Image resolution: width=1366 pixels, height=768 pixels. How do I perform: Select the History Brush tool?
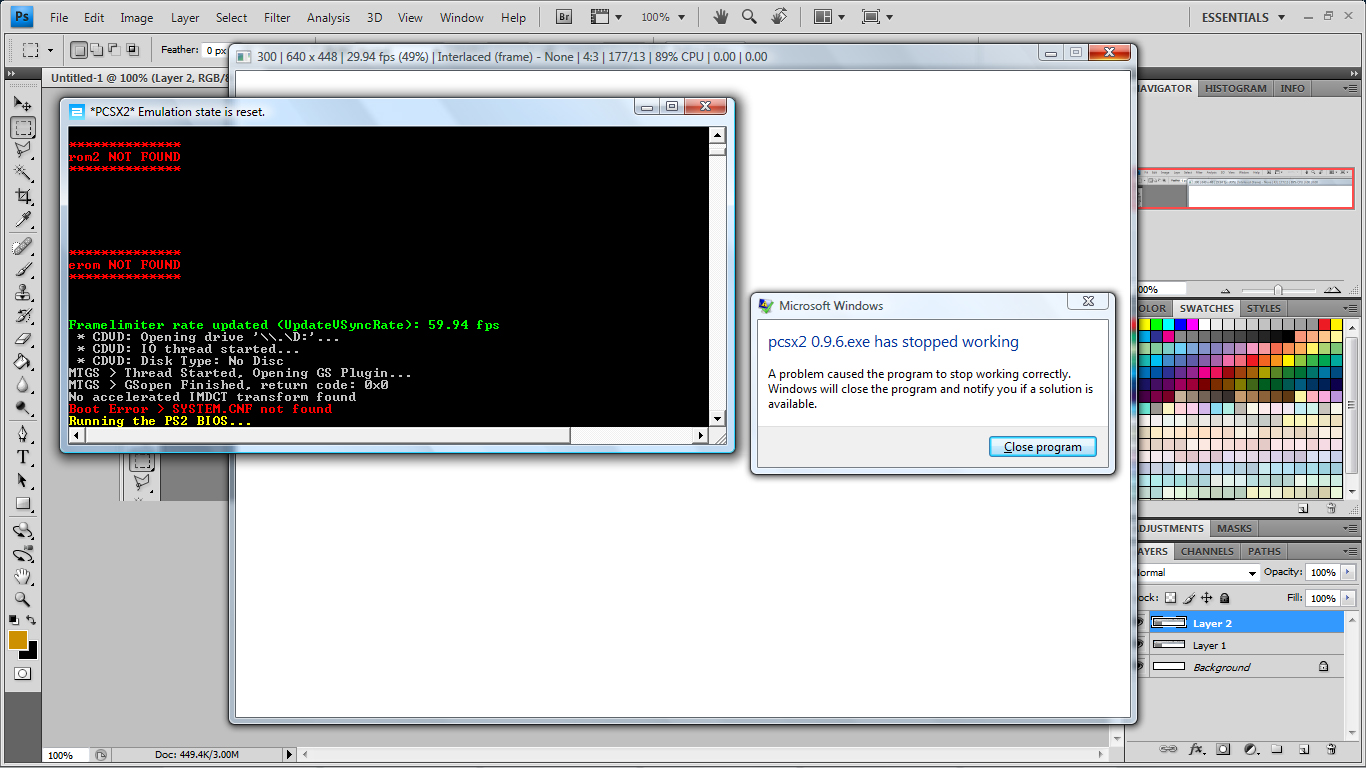coord(23,315)
